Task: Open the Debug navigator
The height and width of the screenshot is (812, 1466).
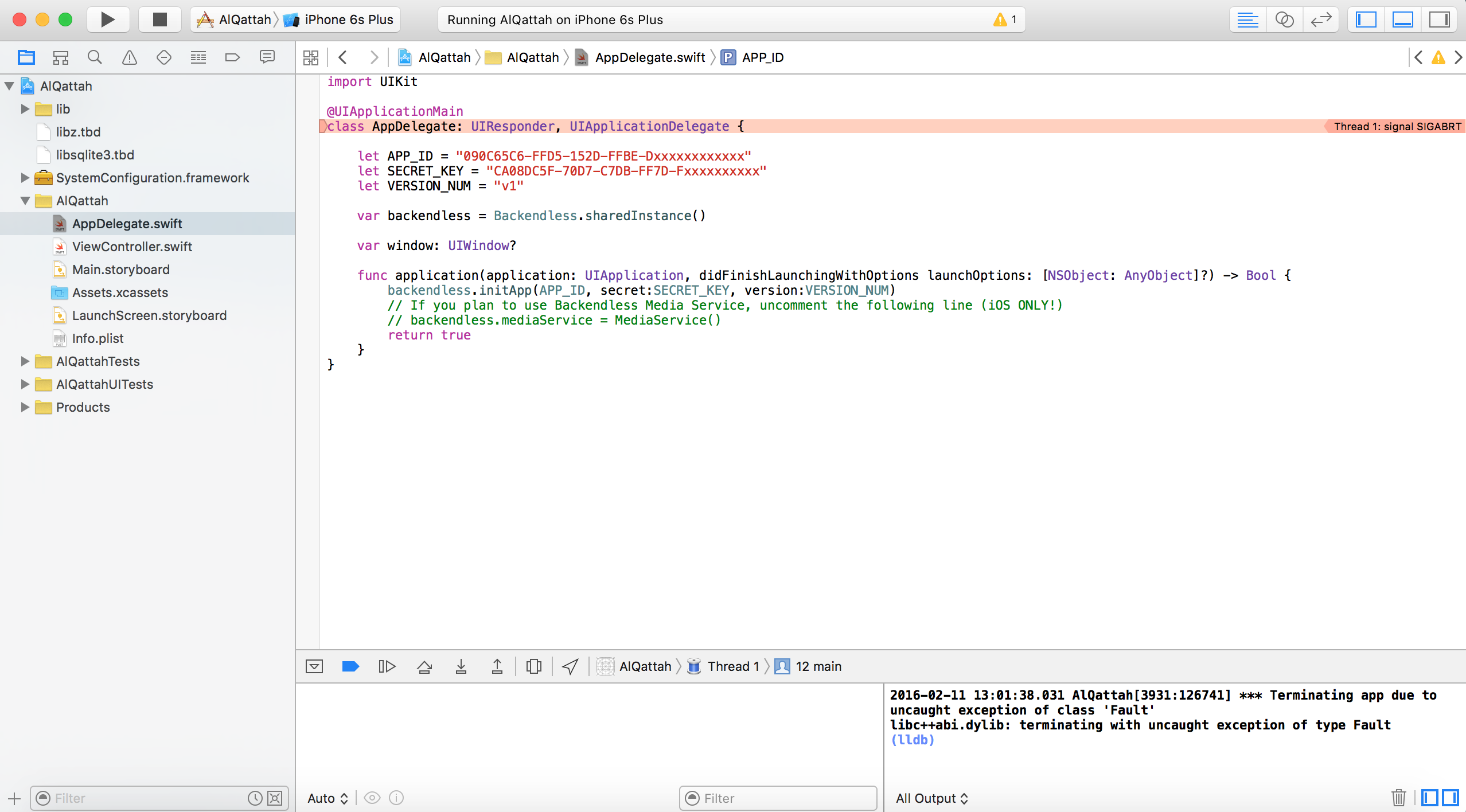Action: pyautogui.click(x=198, y=57)
